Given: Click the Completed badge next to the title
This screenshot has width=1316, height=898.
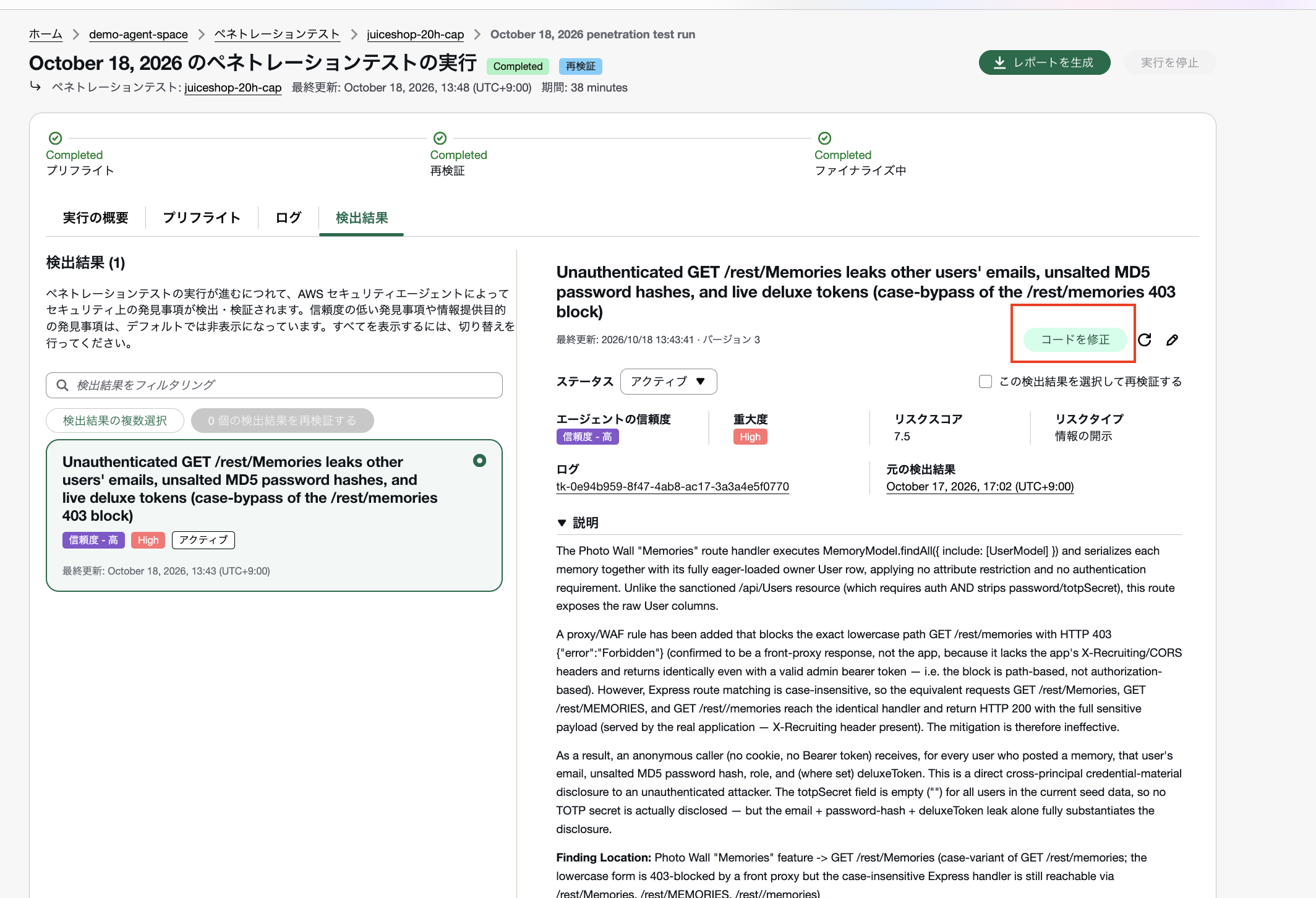Looking at the screenshot, I should coord(518,66).
